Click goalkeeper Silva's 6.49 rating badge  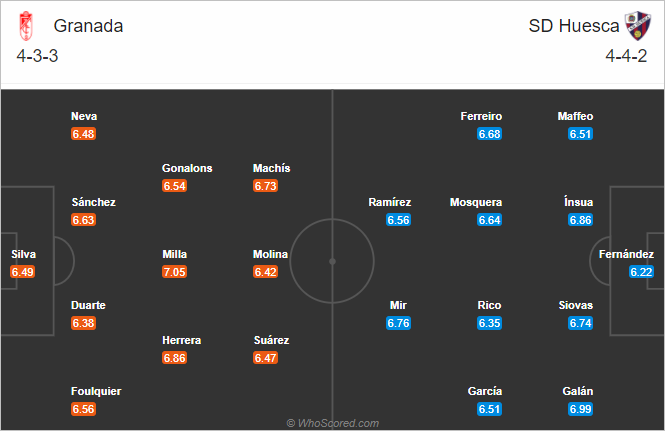point(22,271)
